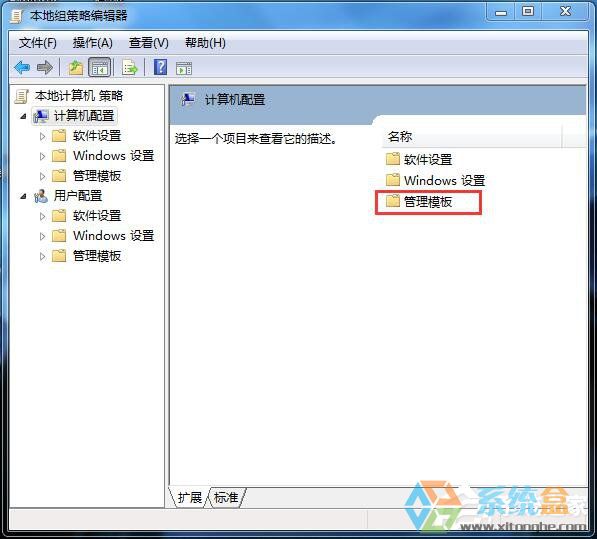Switch to the 扩展 tab
597x539 pixels.
[190, 497]
